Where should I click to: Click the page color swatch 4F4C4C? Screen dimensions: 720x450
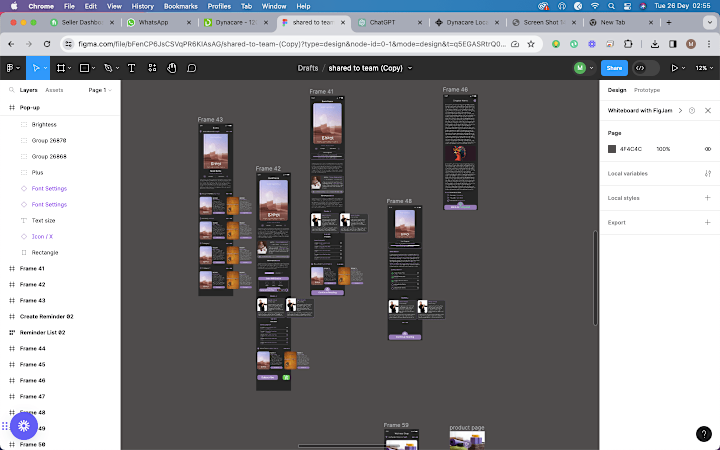[x=612, y=149]
